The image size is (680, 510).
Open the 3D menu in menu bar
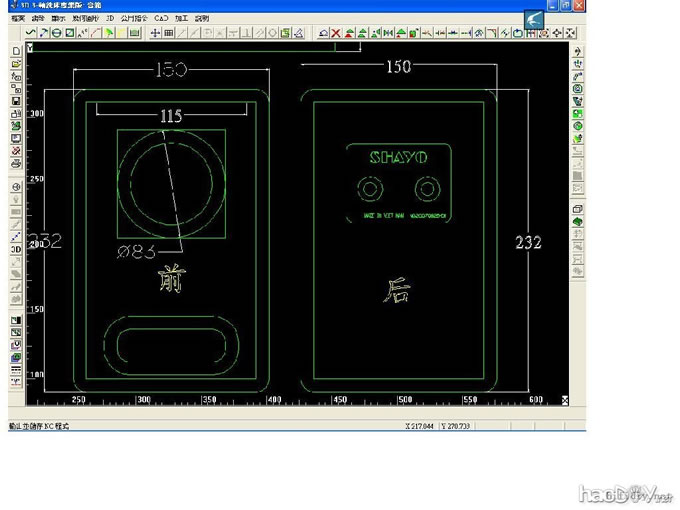(x=110, y=19)
